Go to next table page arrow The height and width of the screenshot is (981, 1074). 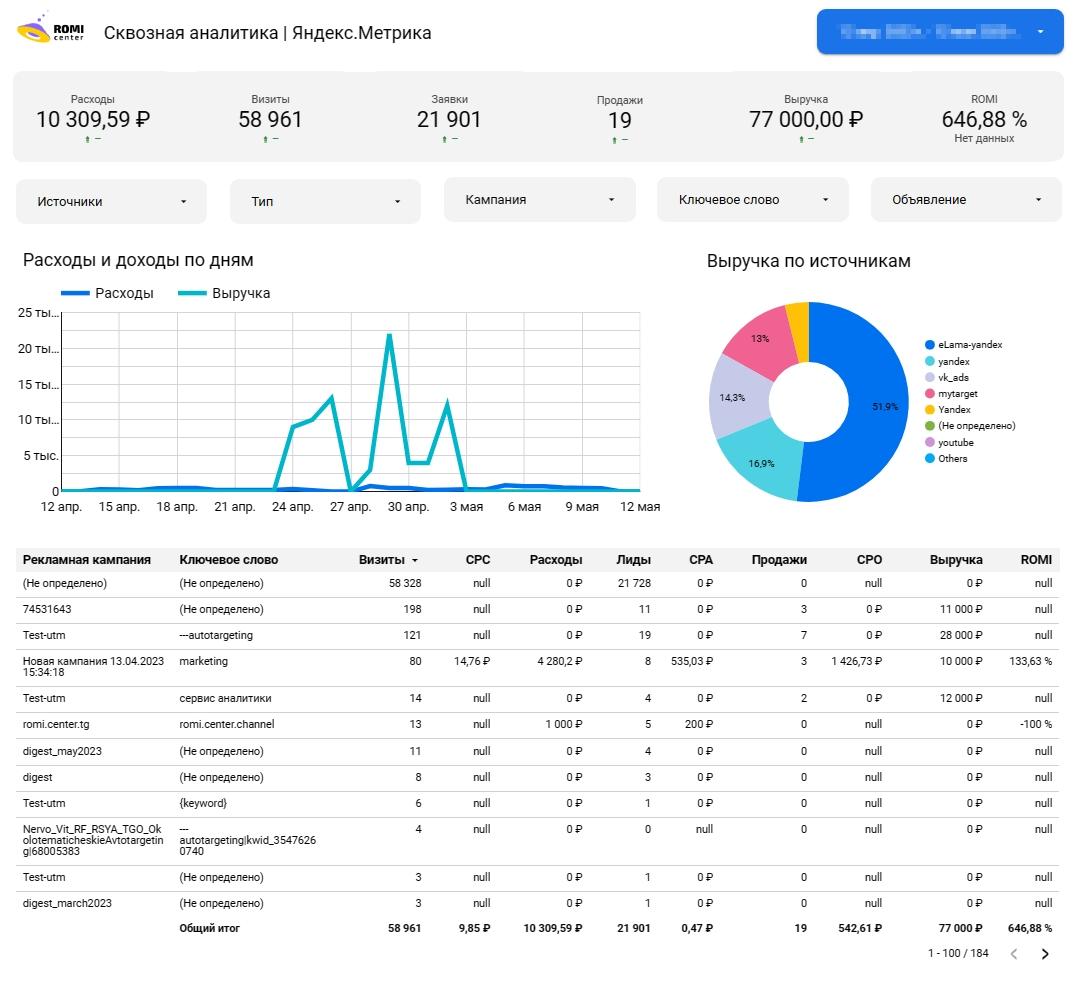point(1045,954)
